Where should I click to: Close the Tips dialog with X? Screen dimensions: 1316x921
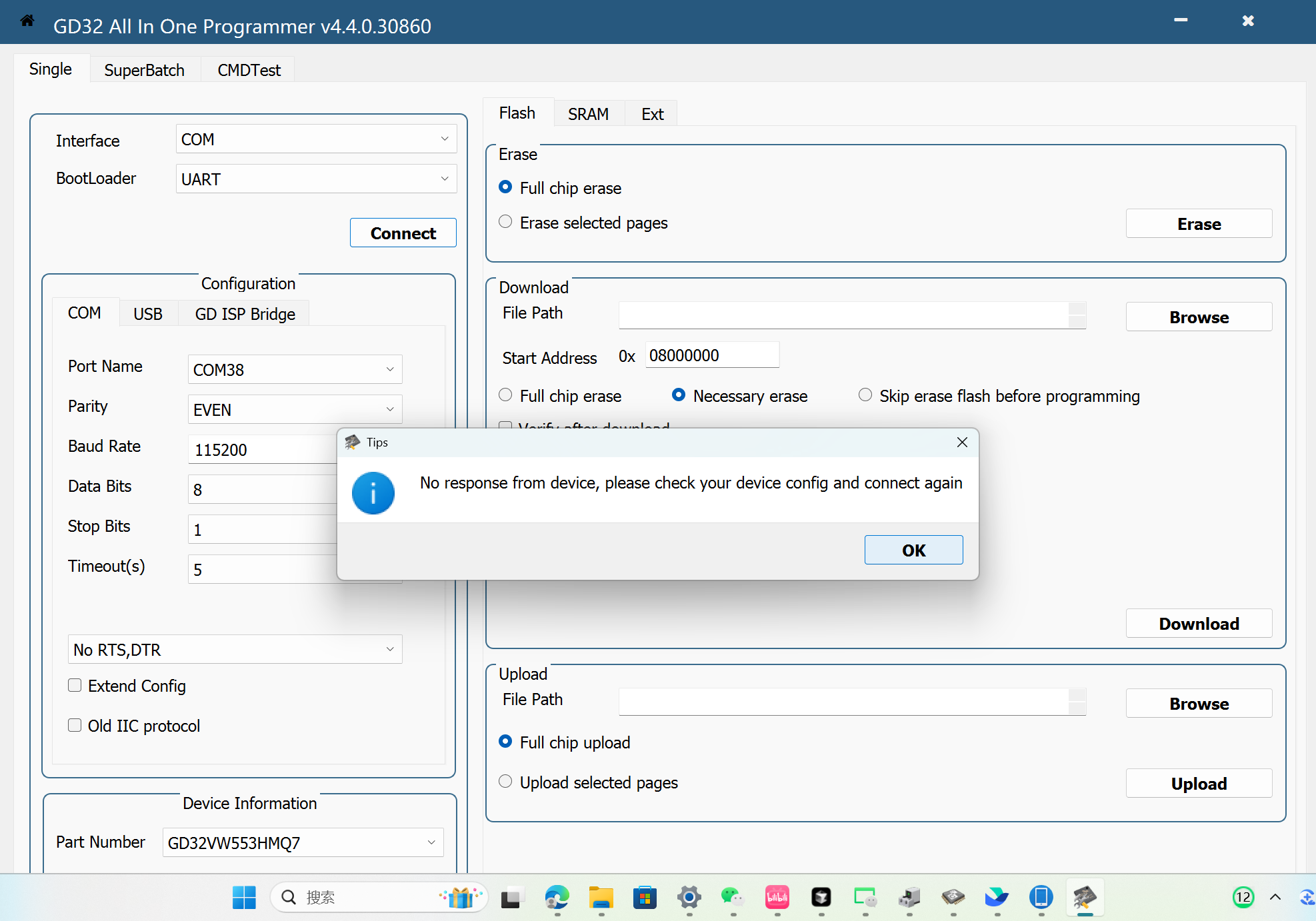click(962, 443)
